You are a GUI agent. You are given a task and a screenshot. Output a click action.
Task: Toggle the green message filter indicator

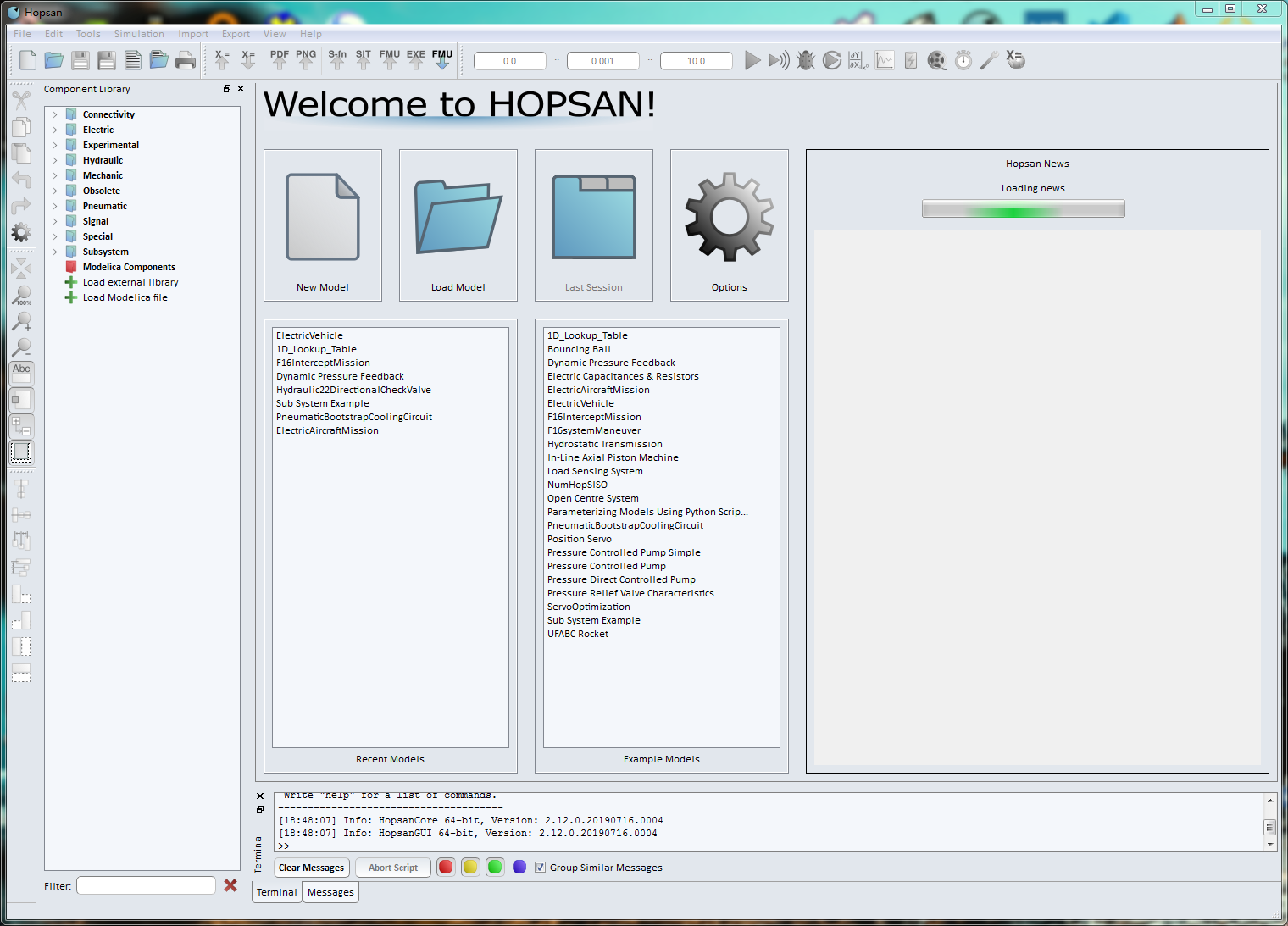pyautogui.click(x=495, y=867)
